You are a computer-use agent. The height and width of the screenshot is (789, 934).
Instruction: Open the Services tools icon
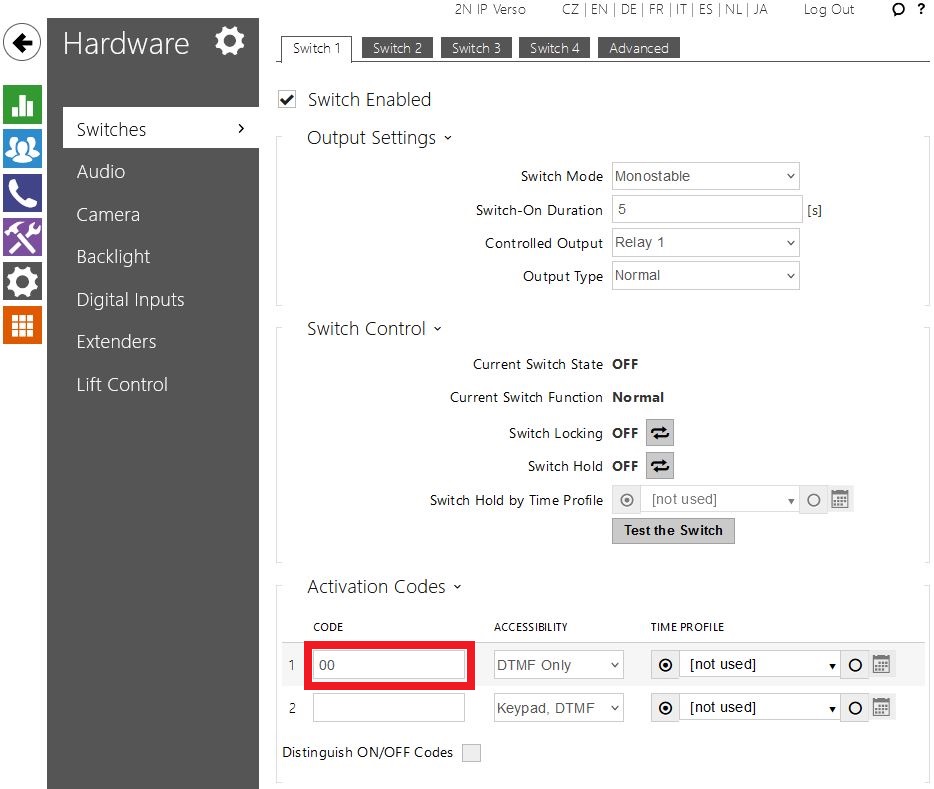click(22, 237)
